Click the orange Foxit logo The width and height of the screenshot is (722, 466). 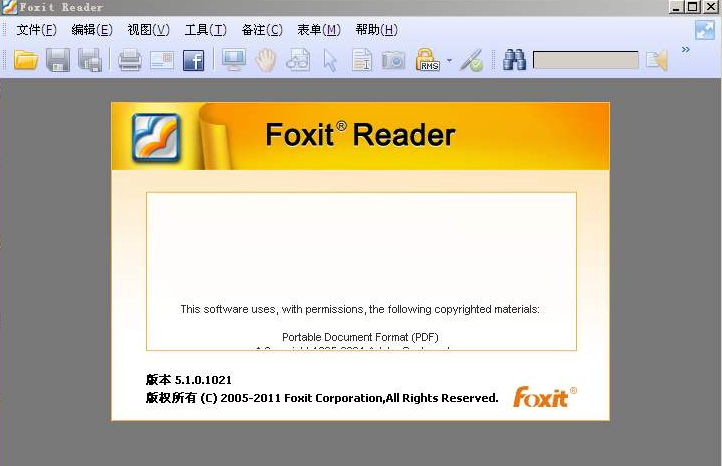click(545, 396)
